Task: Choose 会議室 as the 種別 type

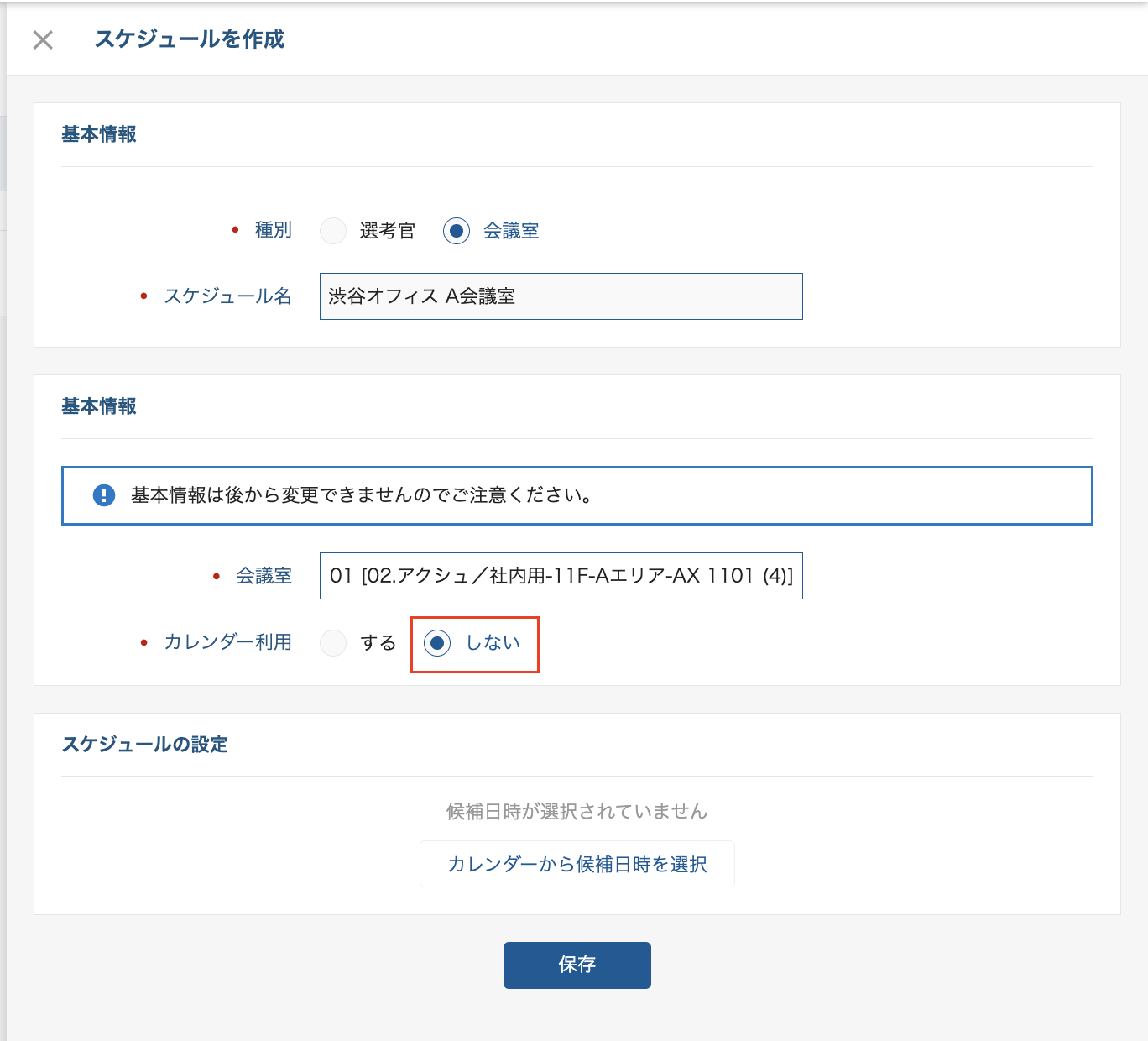Action: 457,231
